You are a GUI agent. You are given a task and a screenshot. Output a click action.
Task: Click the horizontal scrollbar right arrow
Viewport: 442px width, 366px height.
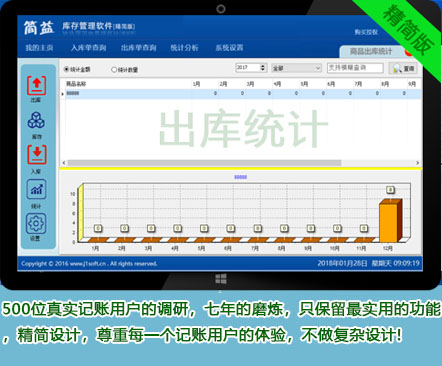click(417, 163)
